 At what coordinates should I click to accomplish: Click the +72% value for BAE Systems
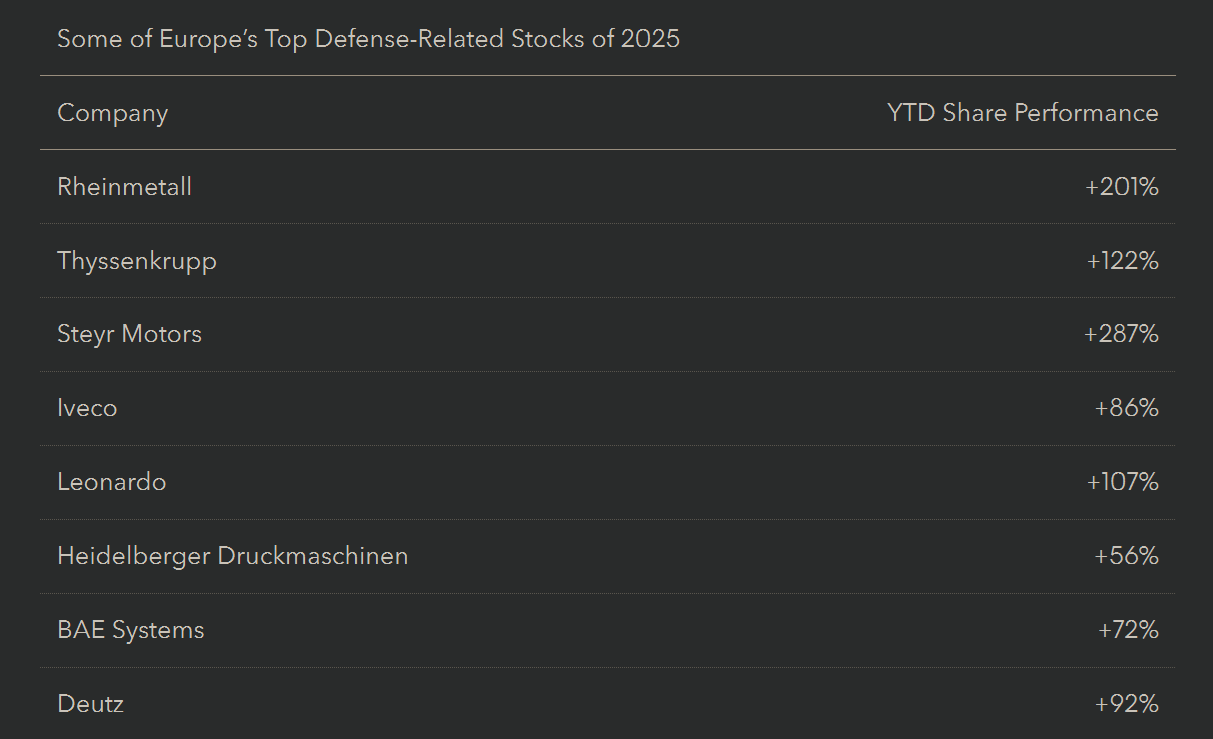pos(1127,630)
